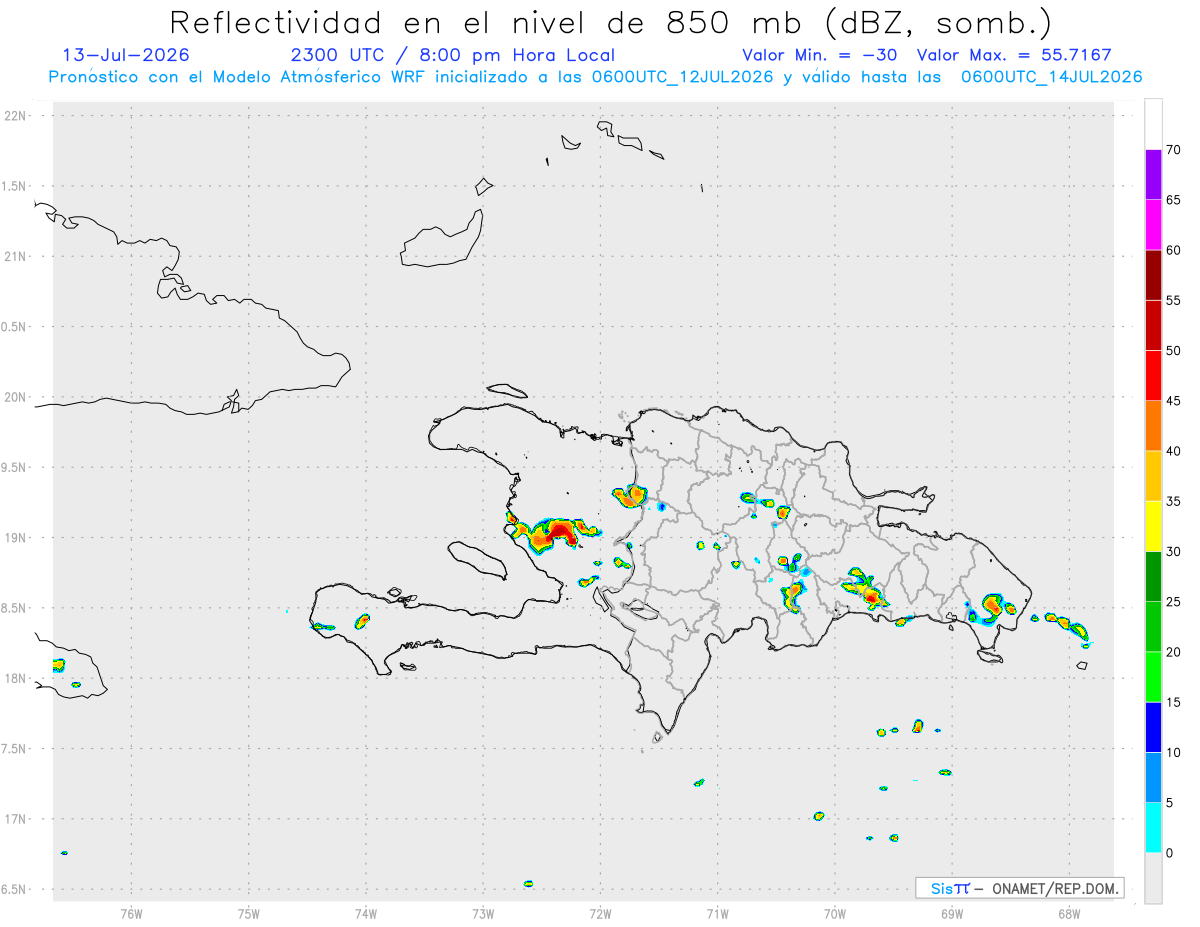Click the '21N' latitude label
1200x927 pixels.
pyautogui.click(x=17, y=257)
